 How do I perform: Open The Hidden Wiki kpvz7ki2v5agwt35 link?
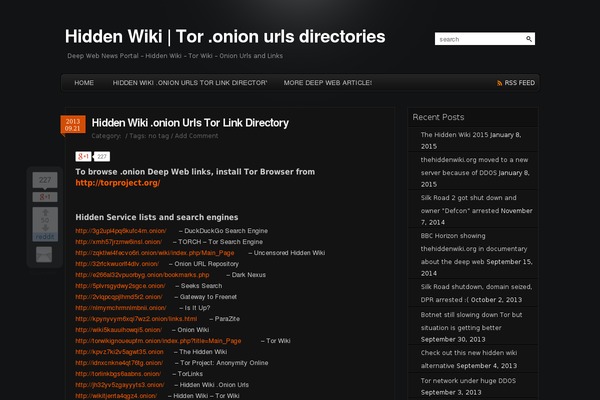119,352
